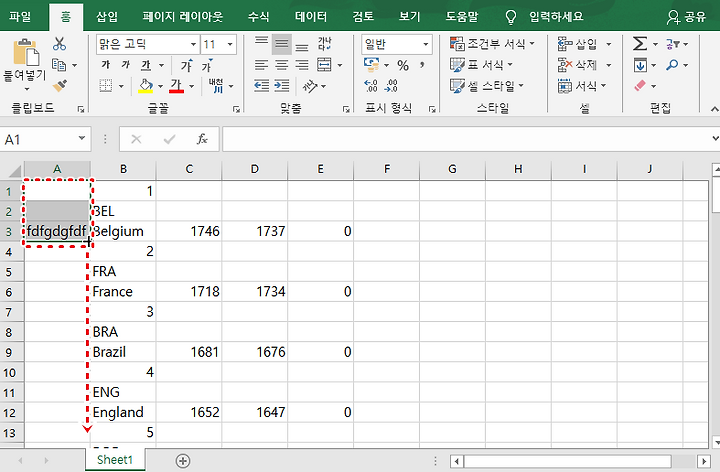Toggle italic formatting
Viewport: 720px width, 472px height.
click(125, 65)
